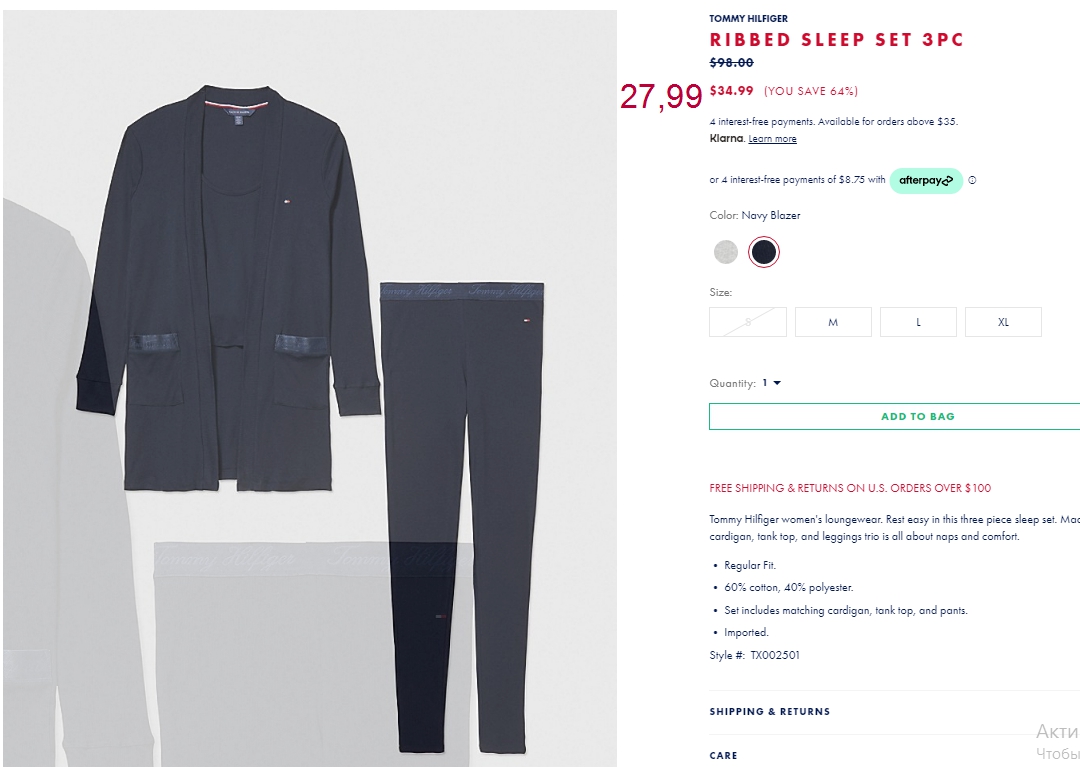The height and width of the screenshot is (767, 1080).
Task: Click the cardigan and tank top image
Action: (x=229, y=288)
